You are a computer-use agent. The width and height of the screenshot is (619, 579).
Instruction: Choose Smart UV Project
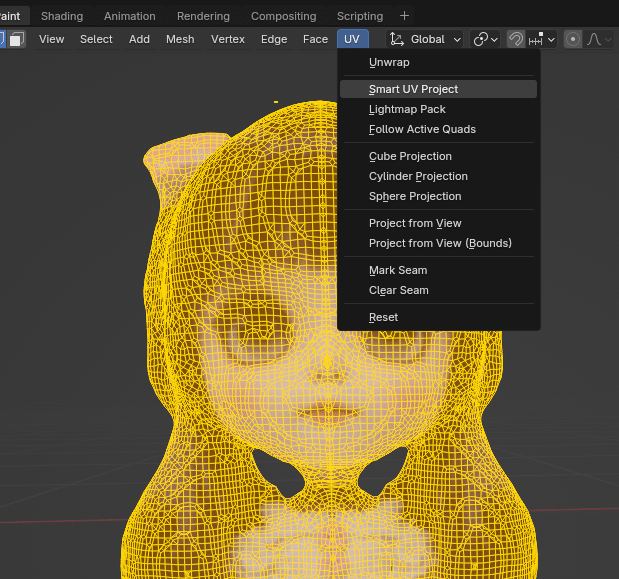[438, 89]
